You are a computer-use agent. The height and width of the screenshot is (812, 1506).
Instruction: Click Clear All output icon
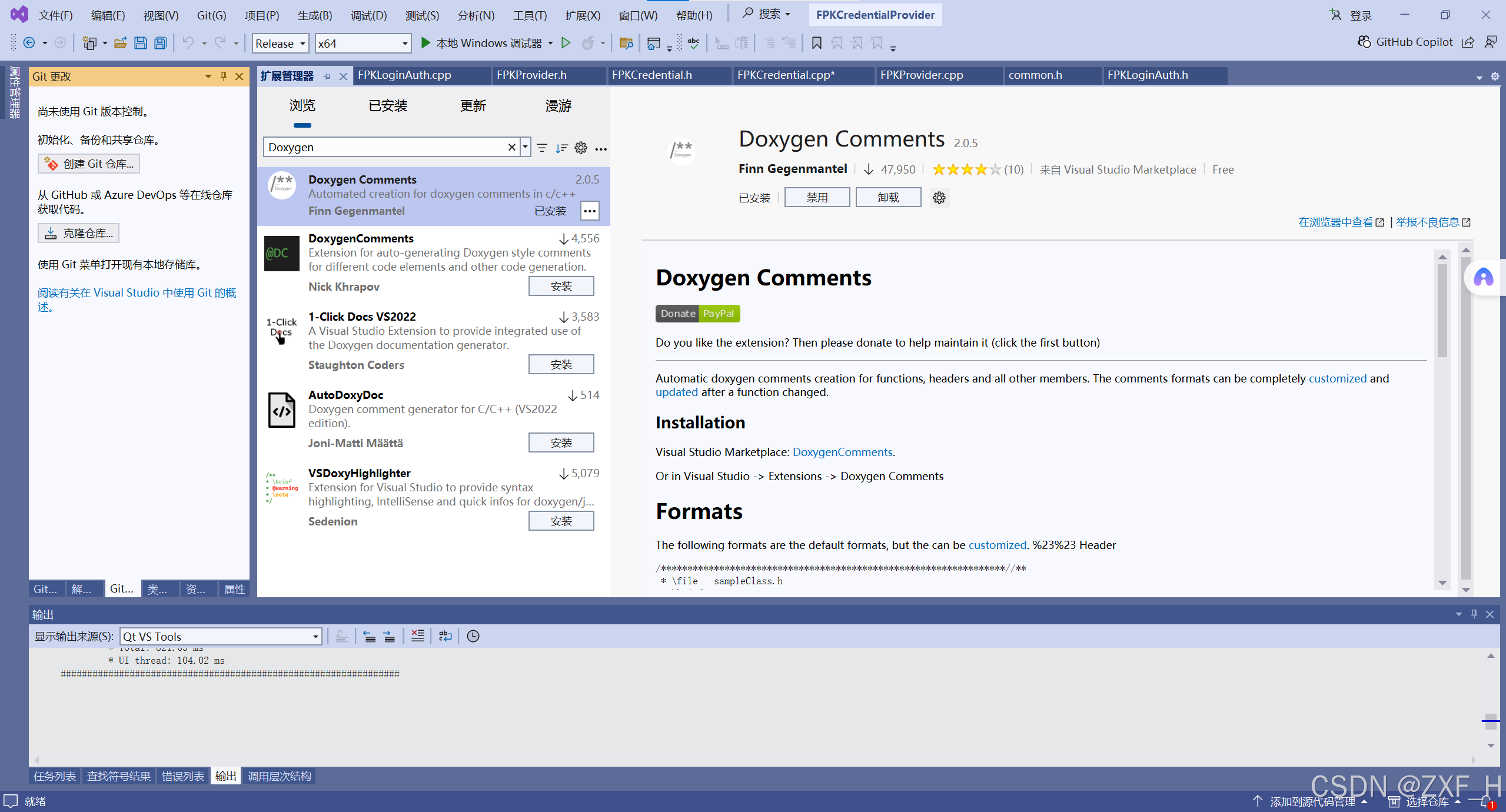pos(417,636)
